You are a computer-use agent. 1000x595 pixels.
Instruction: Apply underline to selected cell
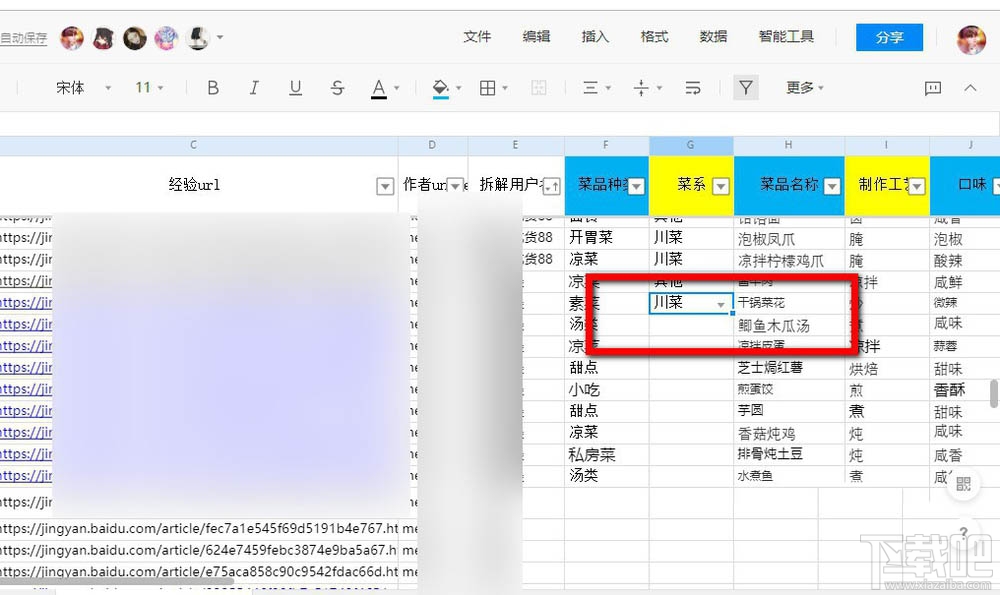pyautogui.click(x=295, y=87)
